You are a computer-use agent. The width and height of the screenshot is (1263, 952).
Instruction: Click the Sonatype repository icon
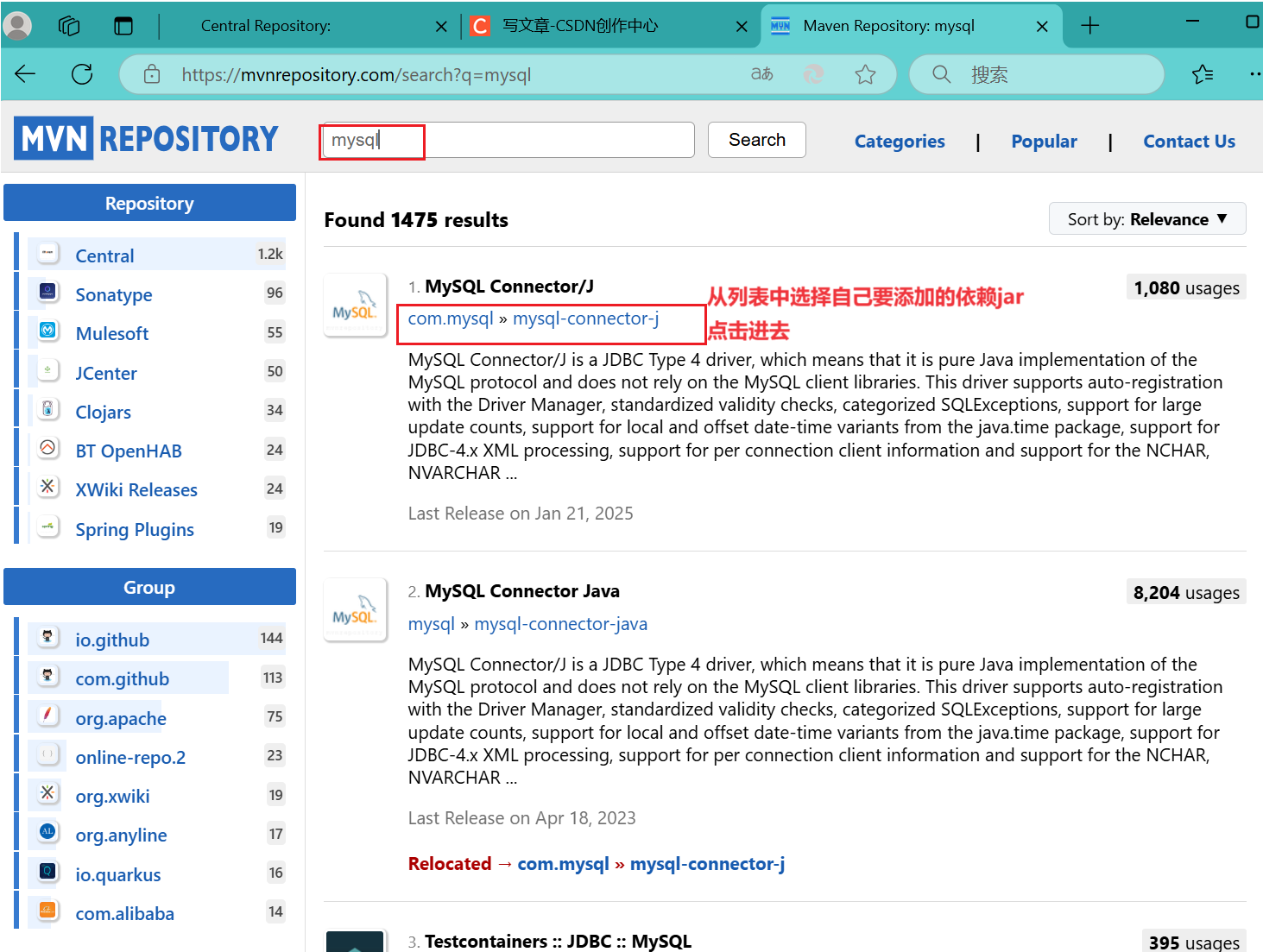pos(48,293)
